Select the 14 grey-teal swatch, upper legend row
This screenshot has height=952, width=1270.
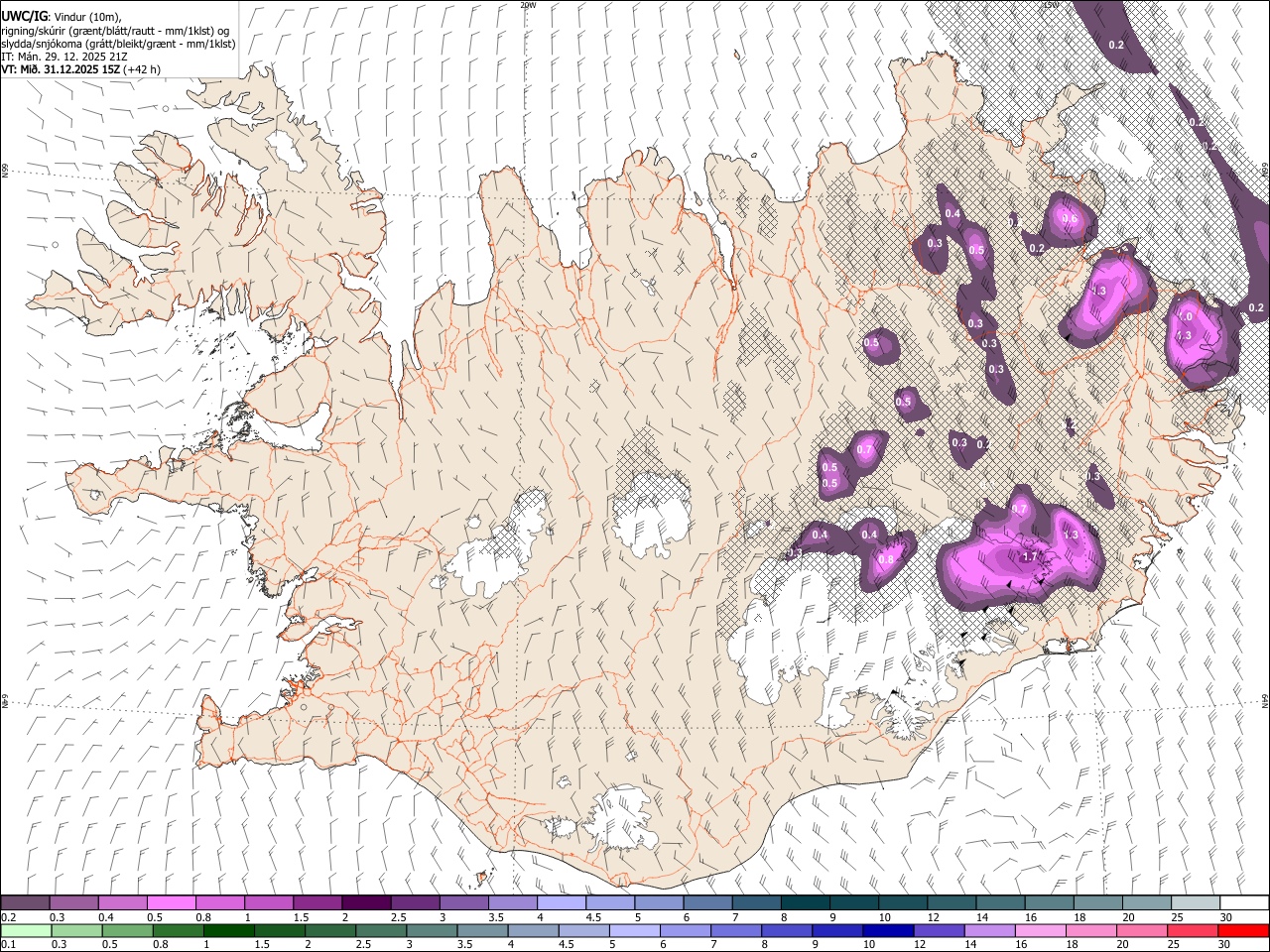[x=1000, y=903]
